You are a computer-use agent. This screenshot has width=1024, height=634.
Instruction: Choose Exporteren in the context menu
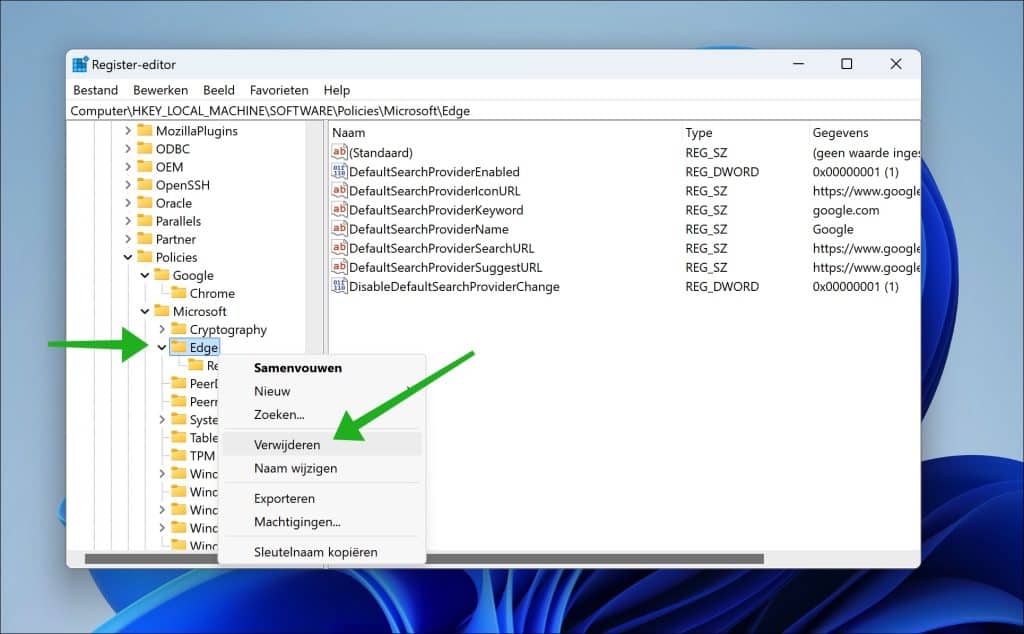pos(322,498)
